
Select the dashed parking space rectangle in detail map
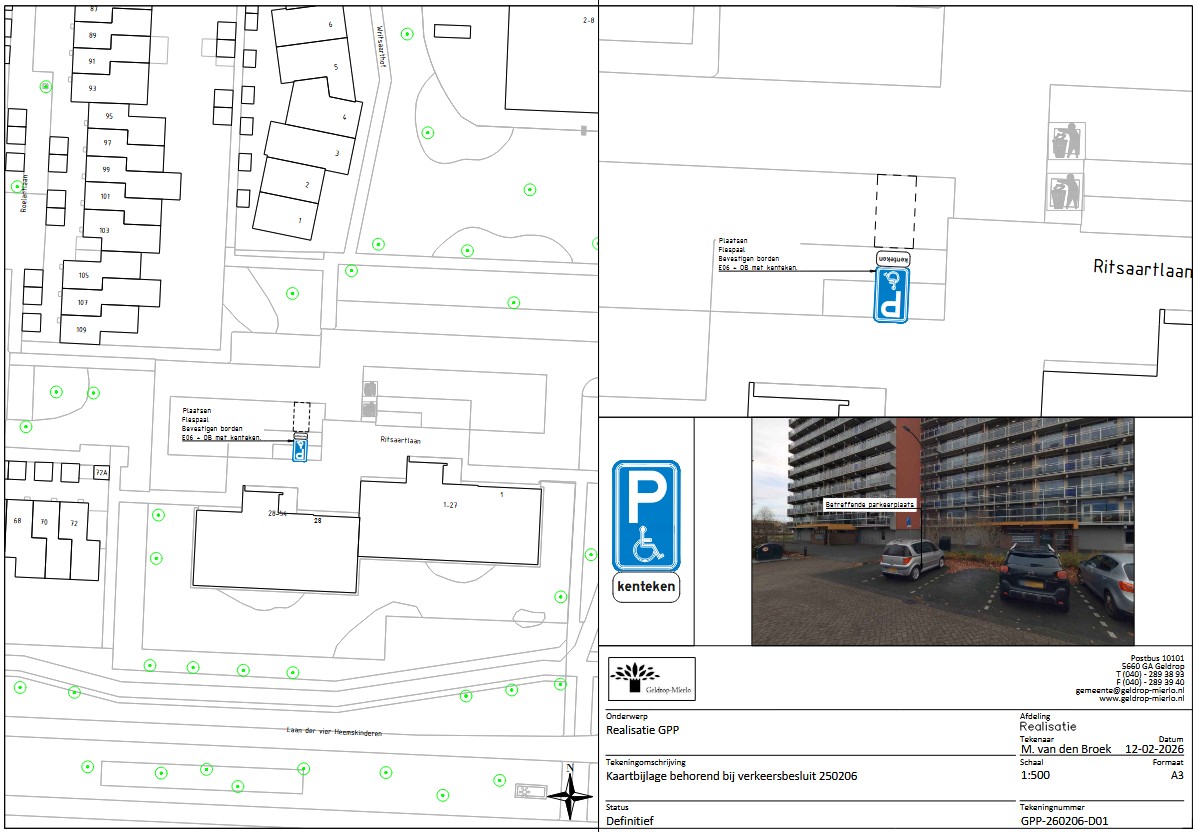tap(895, 211)
